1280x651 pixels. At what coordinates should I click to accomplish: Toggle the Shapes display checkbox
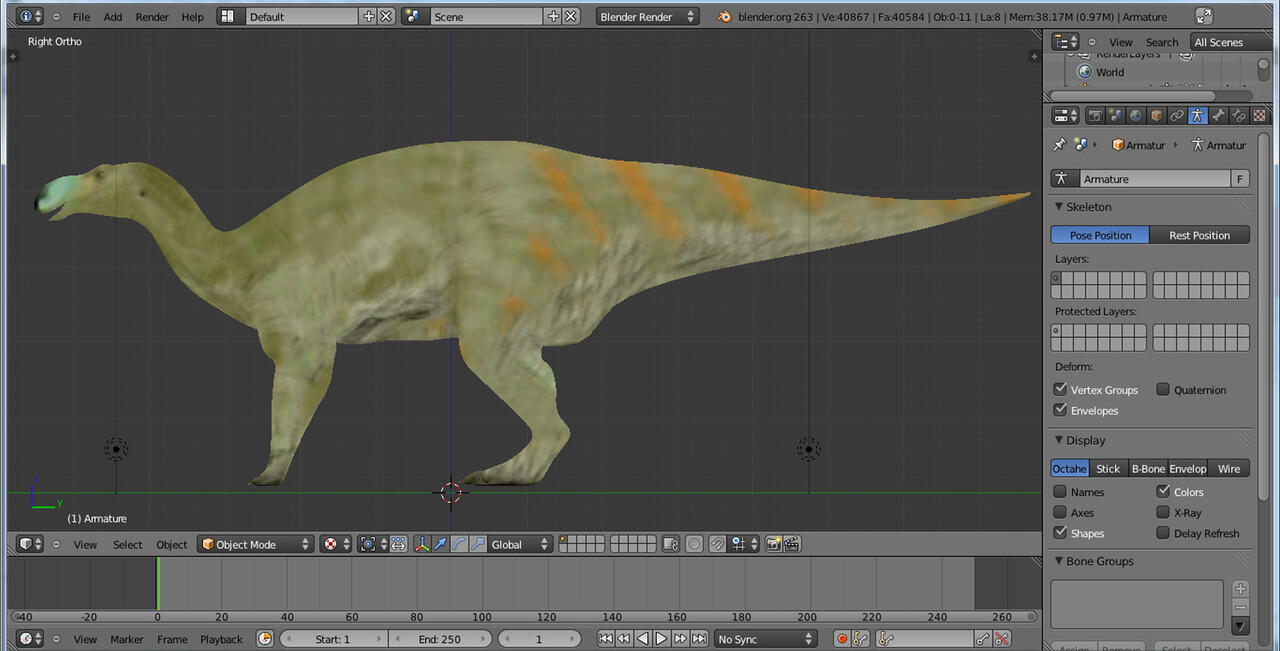(1060, 533)
